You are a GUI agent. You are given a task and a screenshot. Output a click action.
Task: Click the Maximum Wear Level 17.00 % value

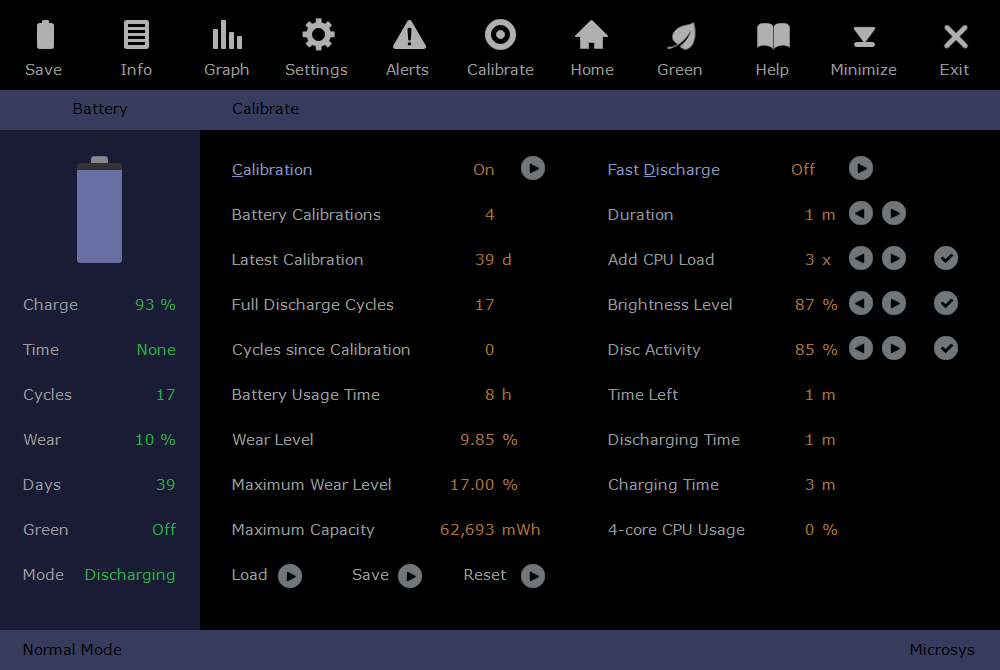click(x=483, y=485)
